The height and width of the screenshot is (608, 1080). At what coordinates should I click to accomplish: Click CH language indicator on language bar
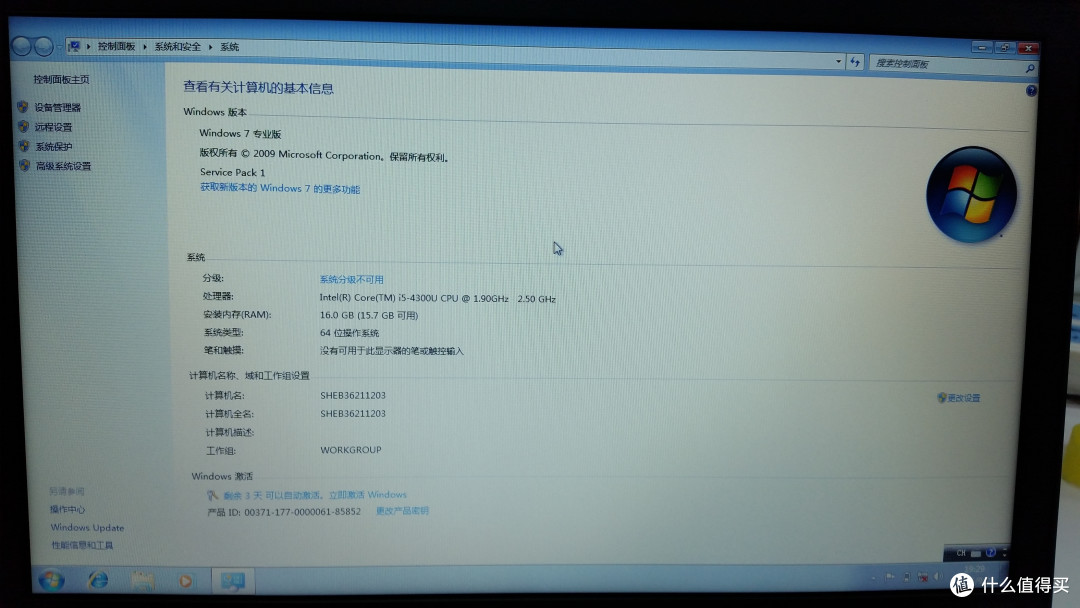click(x=961, y=553)
